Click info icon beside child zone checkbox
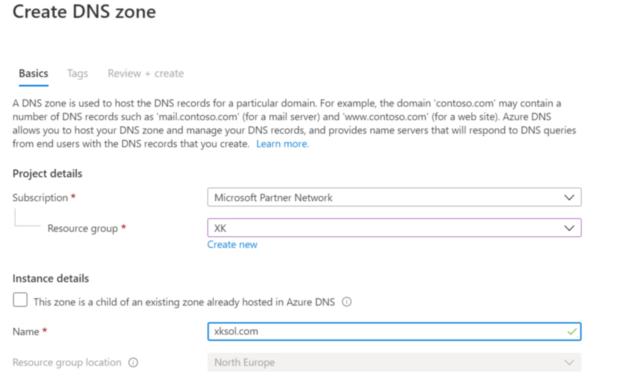Image resolution: width=640 pixels, height=391 pixels. pyautogui.click(x=347, y=302)
